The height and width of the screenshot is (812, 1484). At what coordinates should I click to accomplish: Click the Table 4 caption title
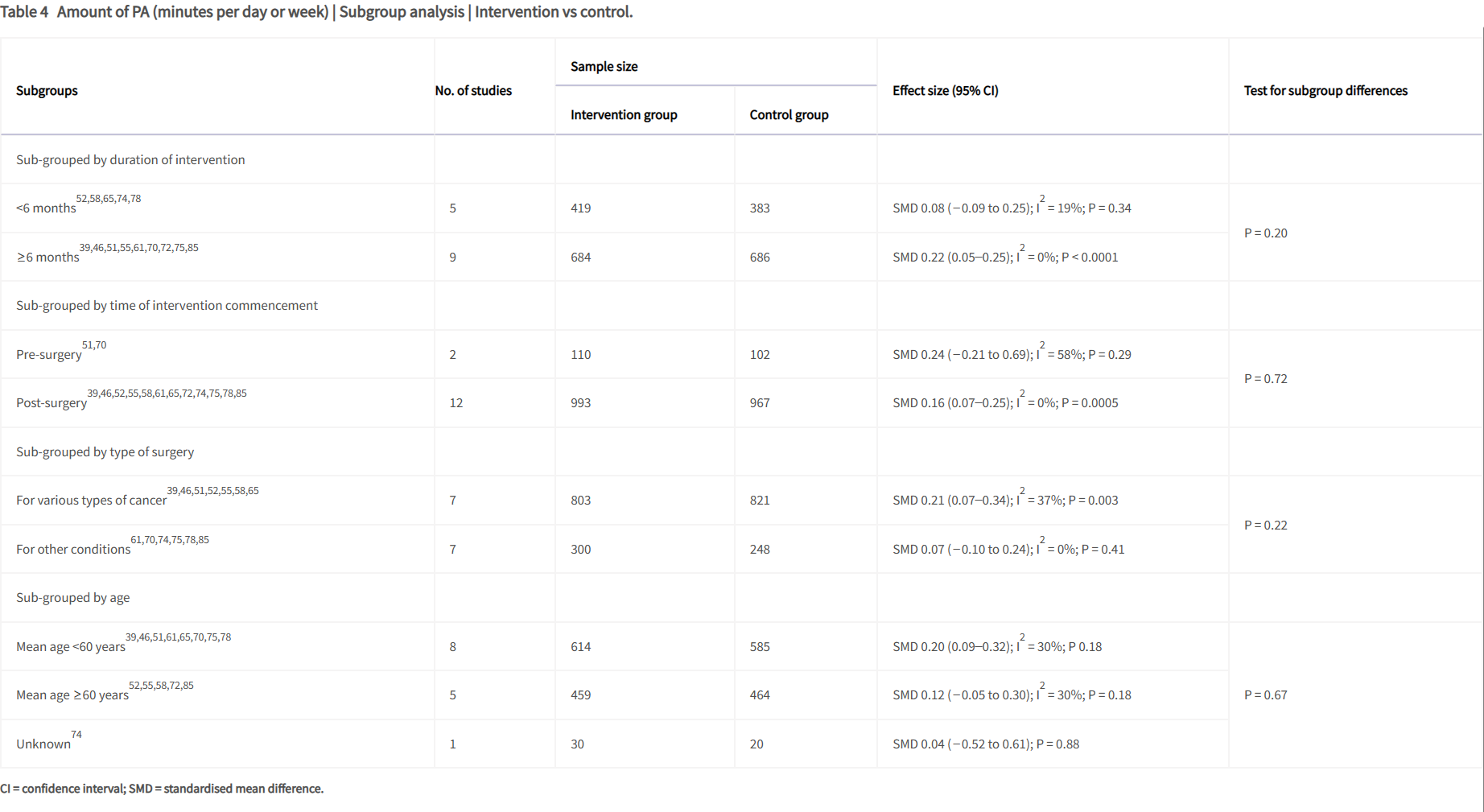pyautogui.click(x=316, y=12)
